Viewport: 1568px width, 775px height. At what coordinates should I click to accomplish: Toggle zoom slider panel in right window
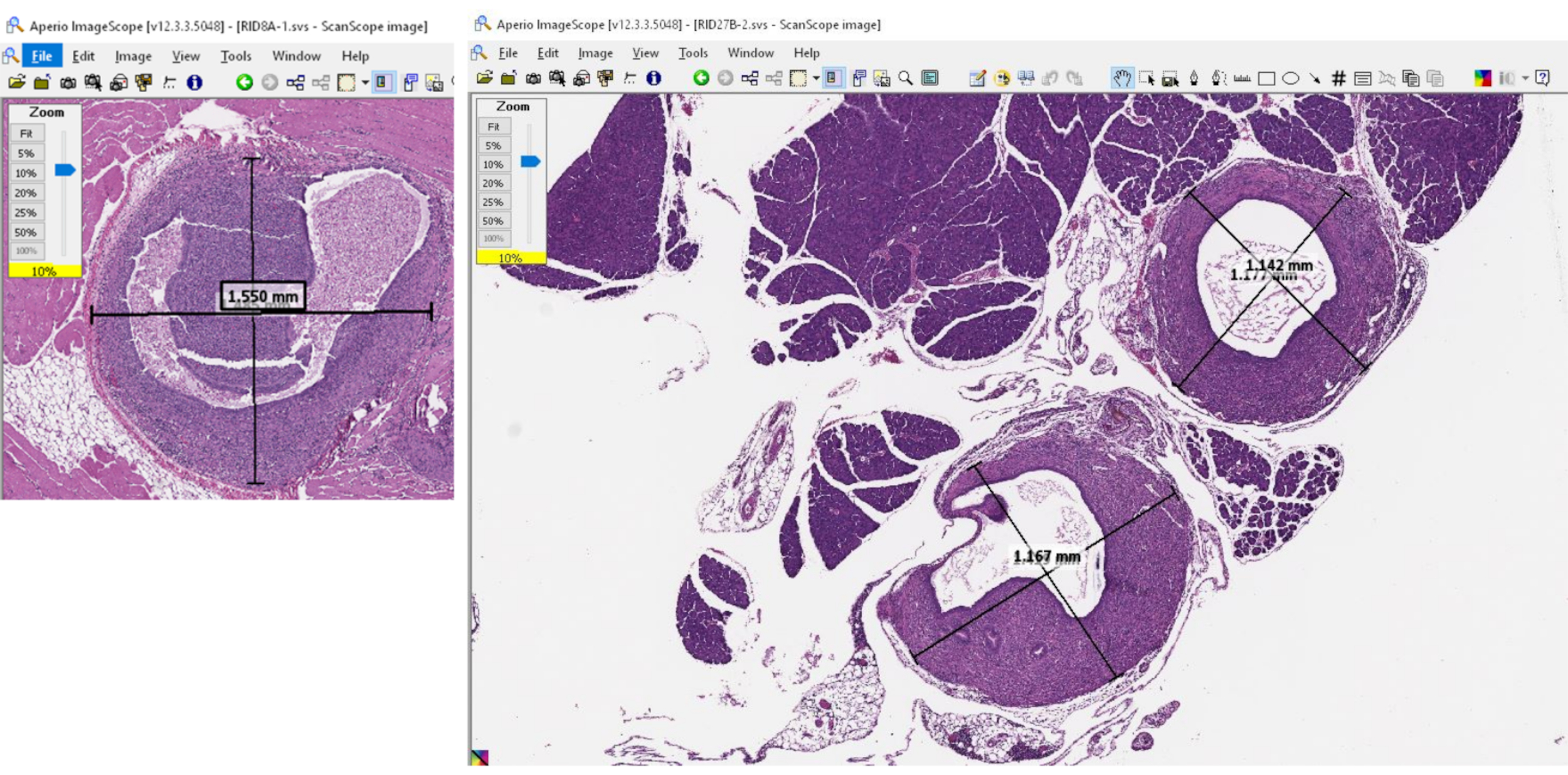coord(833,78)
